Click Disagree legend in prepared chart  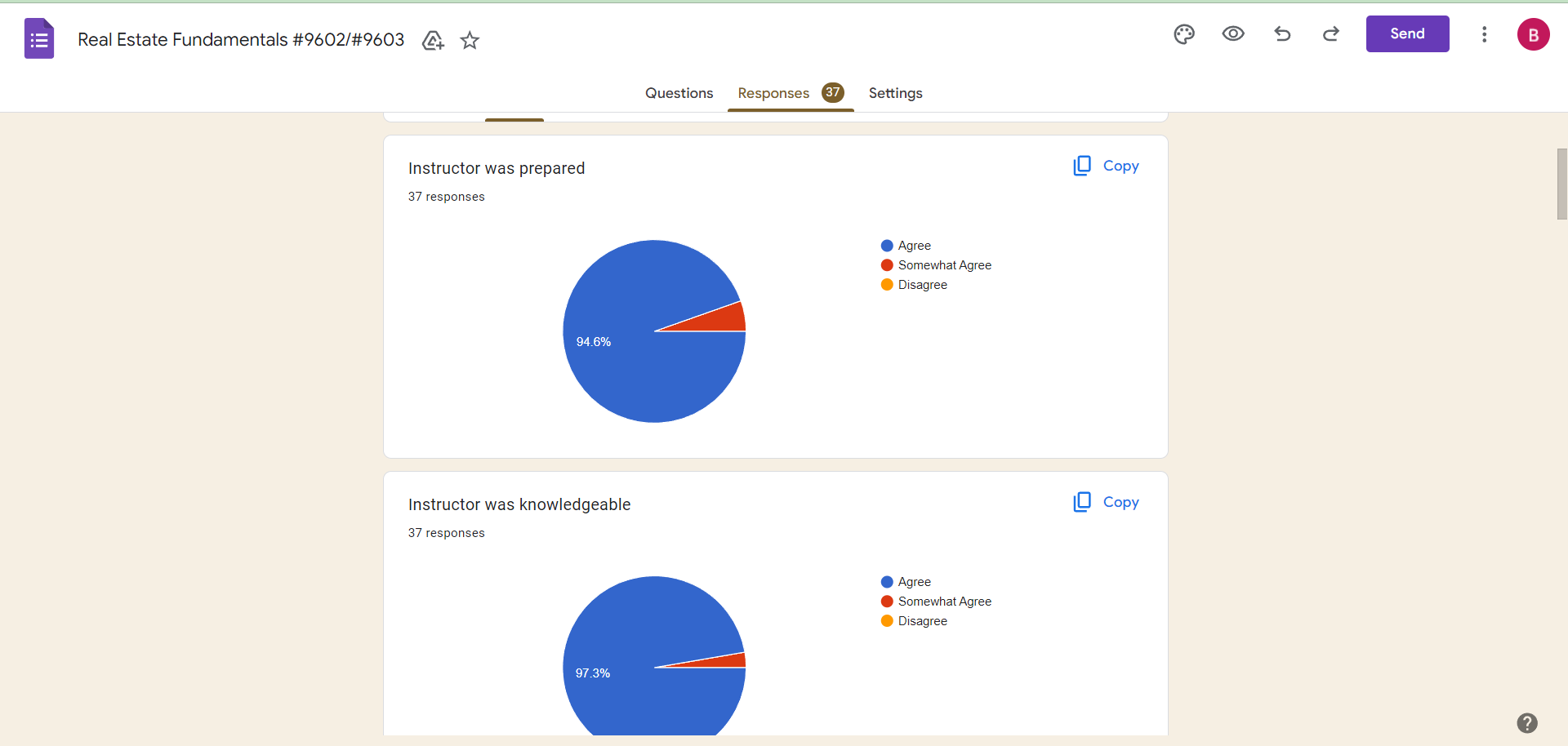[914, 285]
